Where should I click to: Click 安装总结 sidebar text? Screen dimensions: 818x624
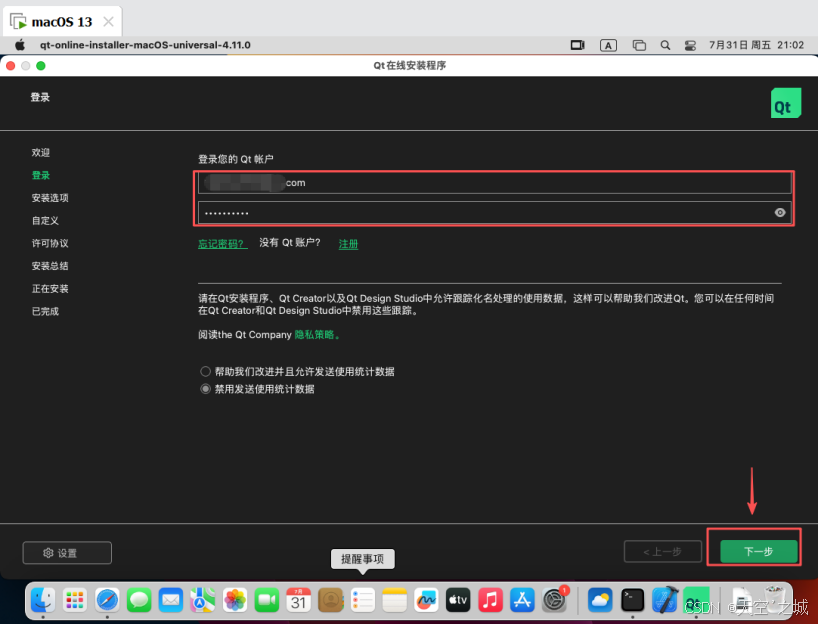click(50, 266)
